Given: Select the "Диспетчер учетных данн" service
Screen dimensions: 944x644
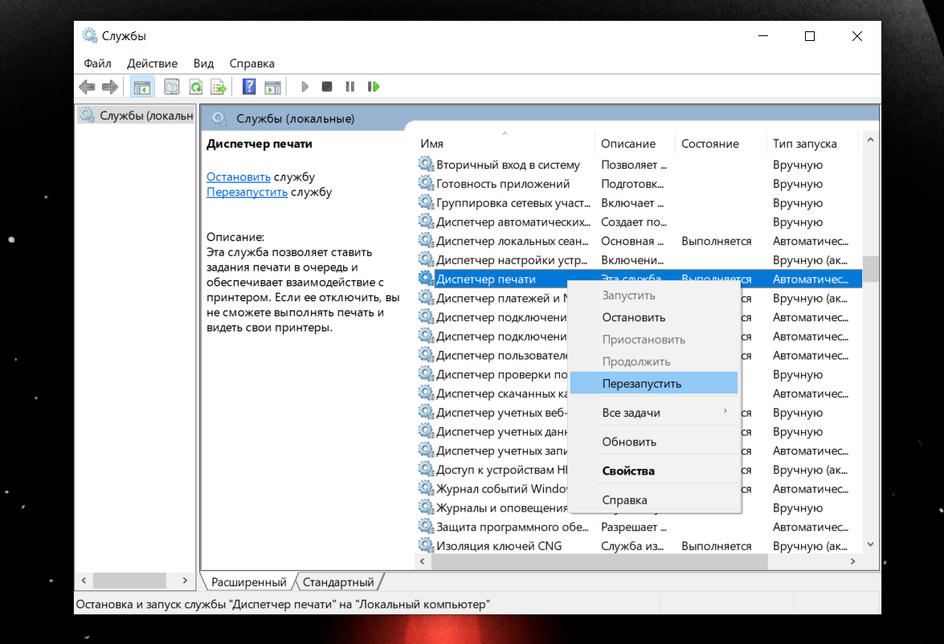Looking at the screenshot, I should (x=502, y=432).
